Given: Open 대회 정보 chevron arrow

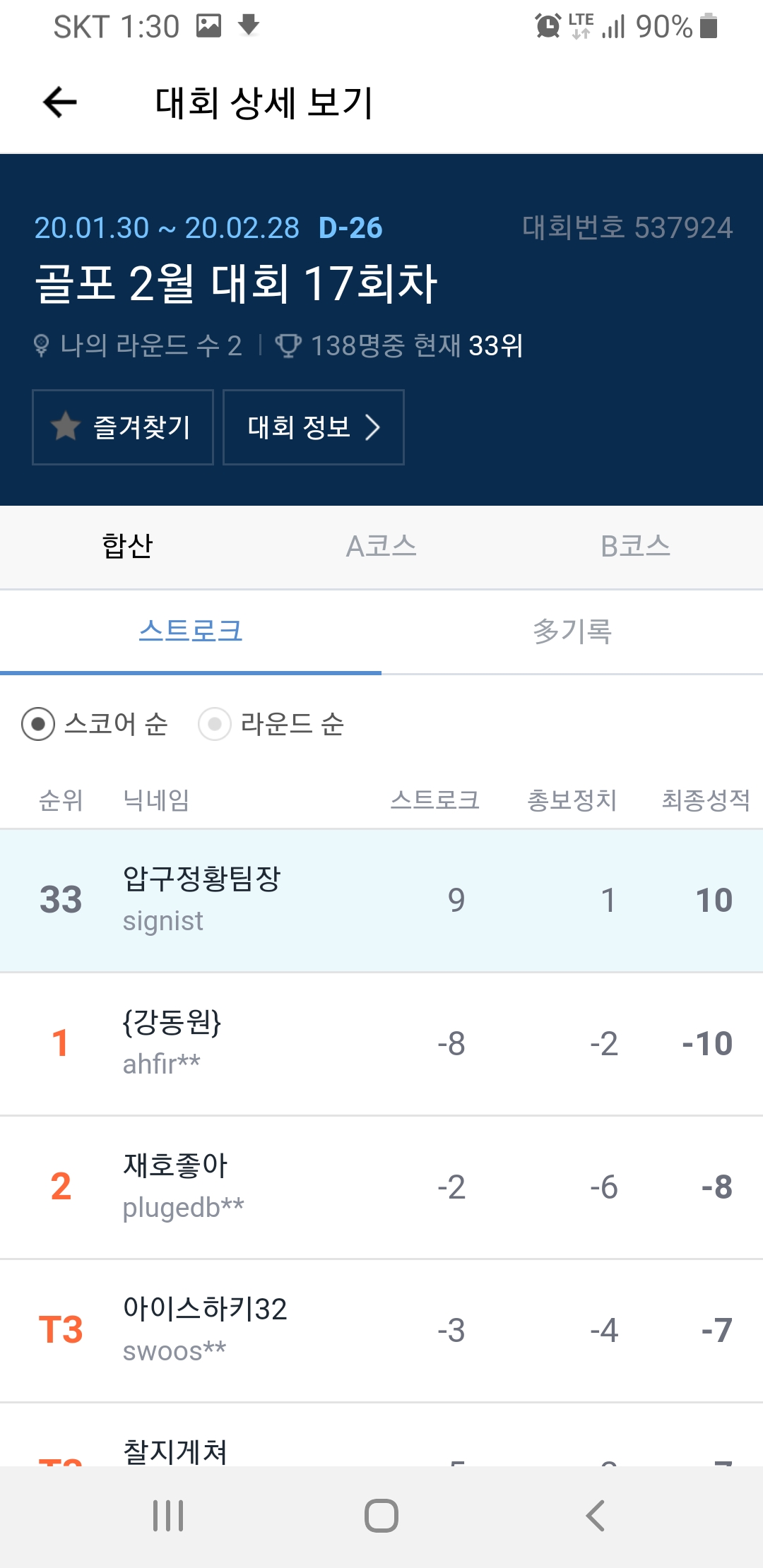Looking at the screenshot, I should tap(372, 427).
